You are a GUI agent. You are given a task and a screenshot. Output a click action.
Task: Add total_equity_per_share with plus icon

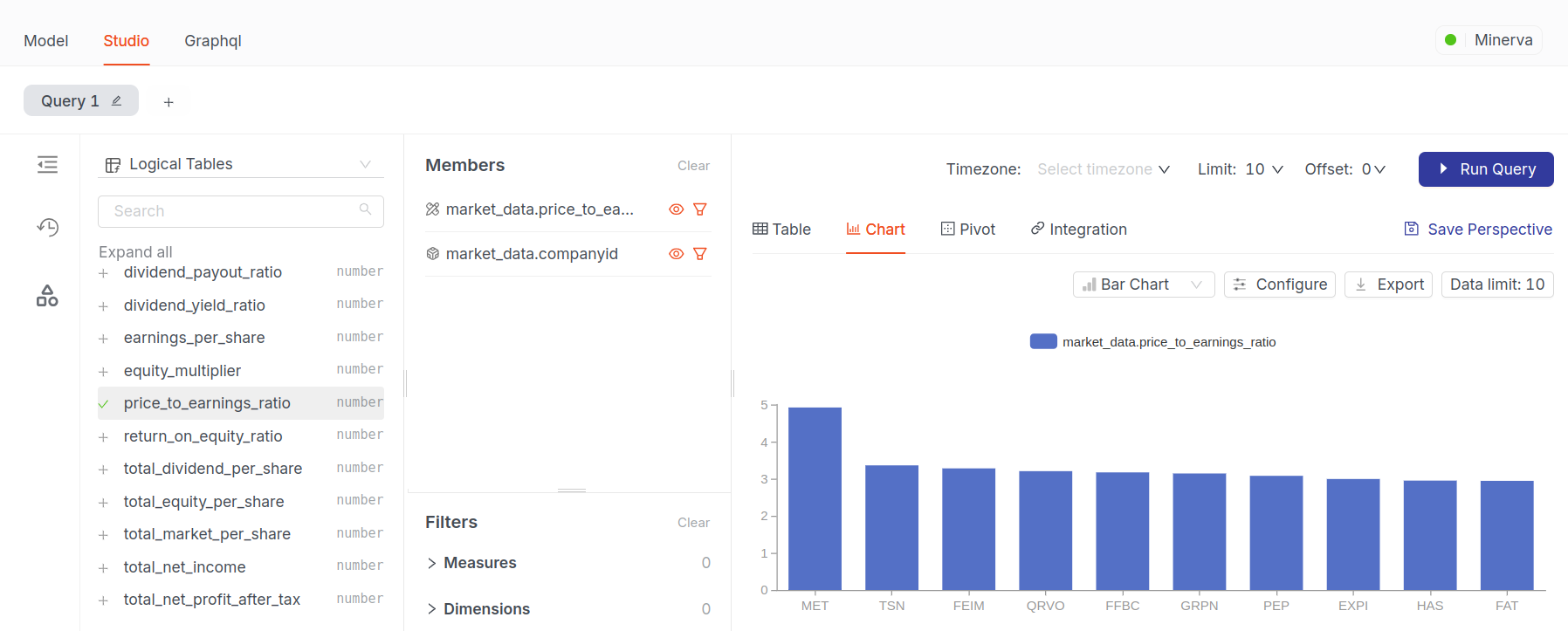103,503
